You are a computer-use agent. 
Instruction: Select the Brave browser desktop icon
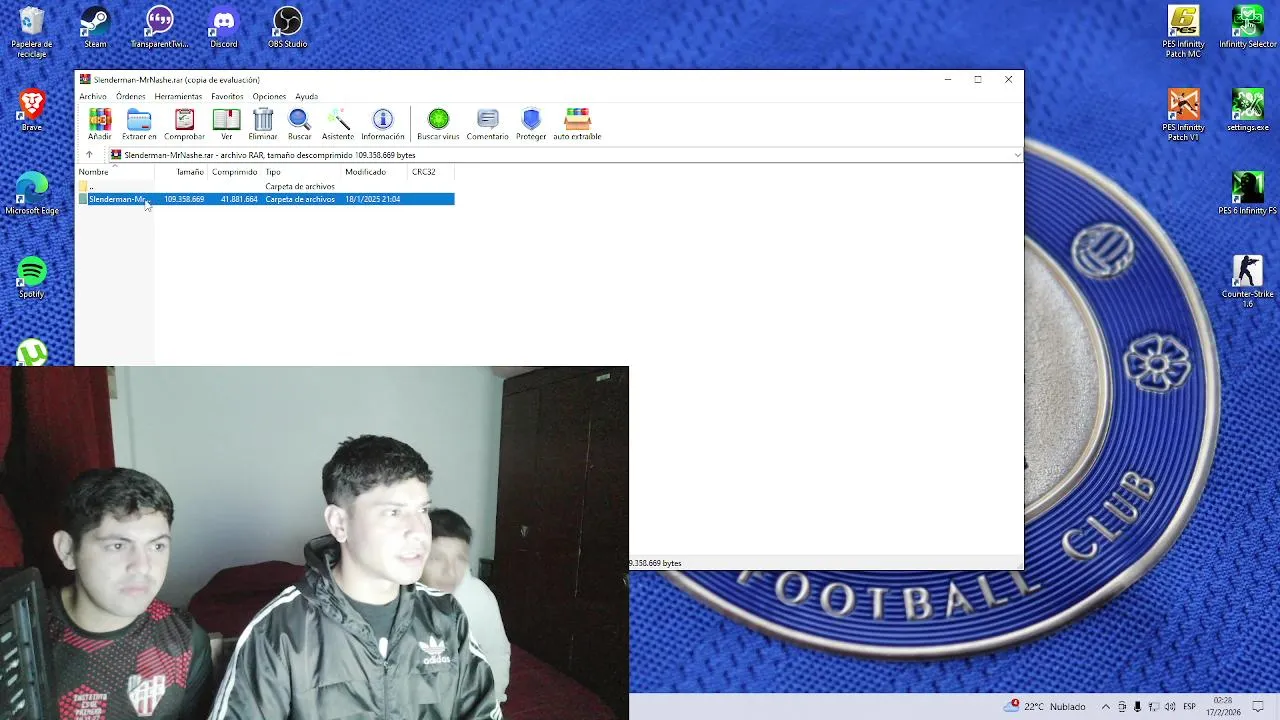click(x=32, y=110)
